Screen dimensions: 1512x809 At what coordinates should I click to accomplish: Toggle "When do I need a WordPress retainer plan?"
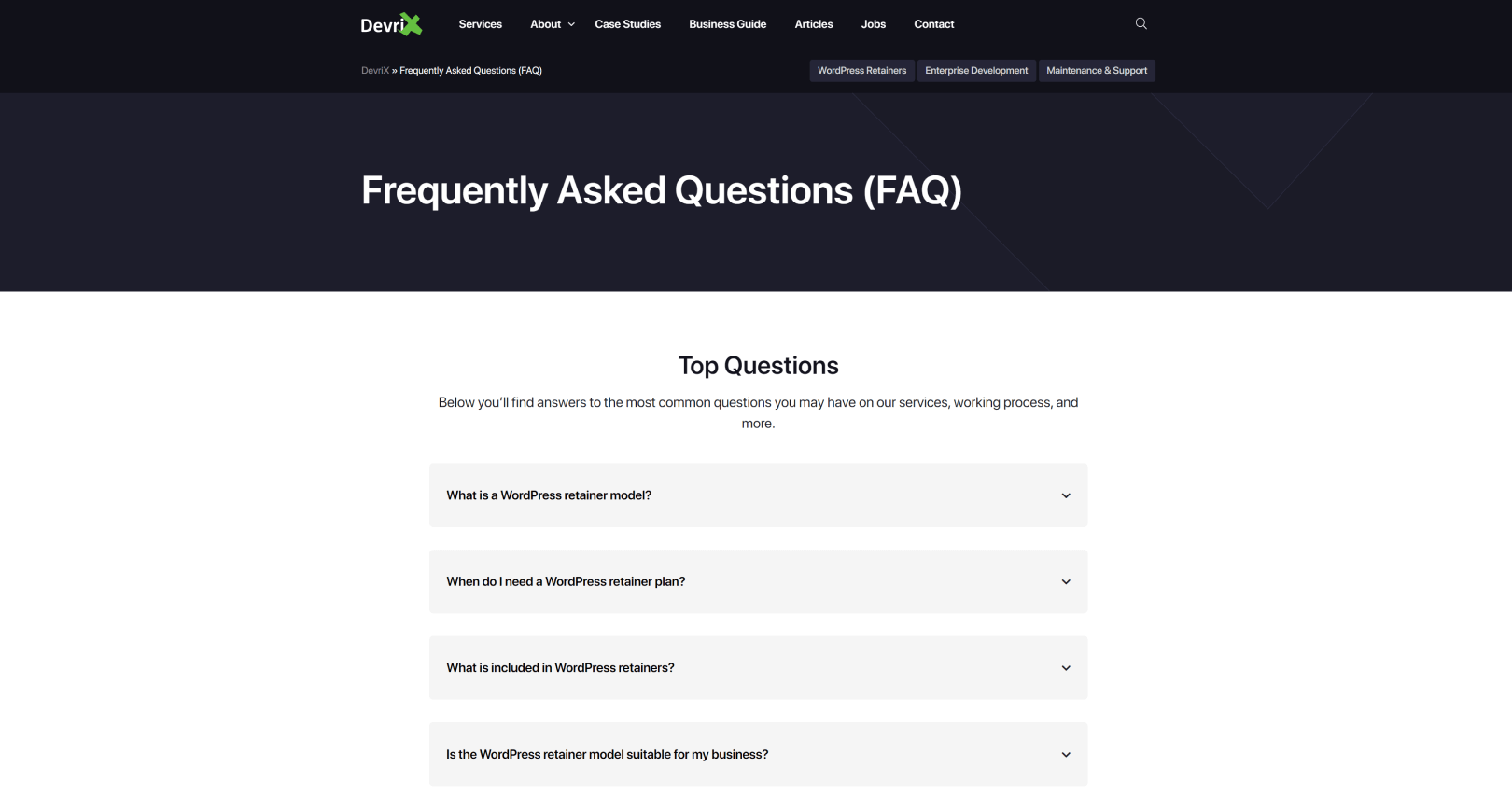(566, 582)
